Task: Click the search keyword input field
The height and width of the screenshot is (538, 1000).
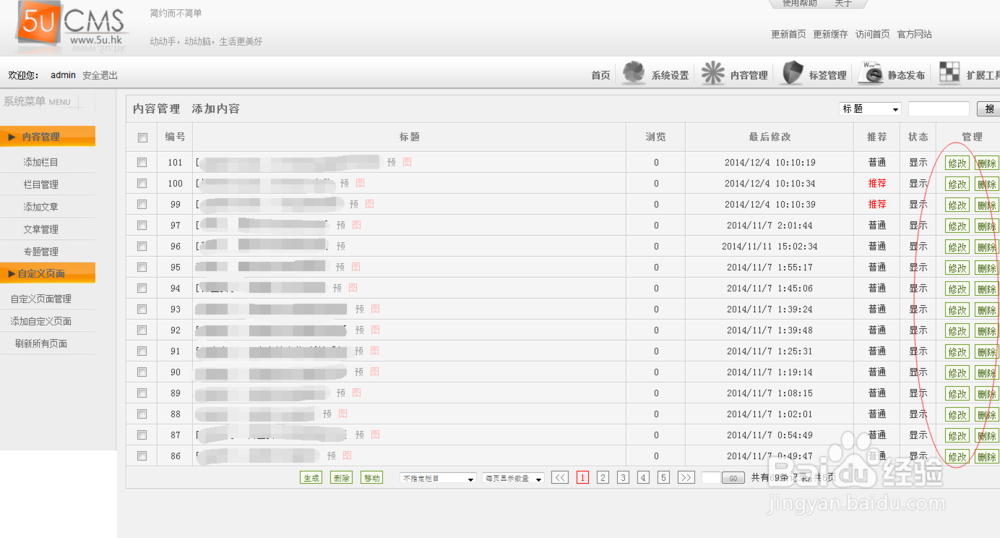Action: click(x=939, y=109)
